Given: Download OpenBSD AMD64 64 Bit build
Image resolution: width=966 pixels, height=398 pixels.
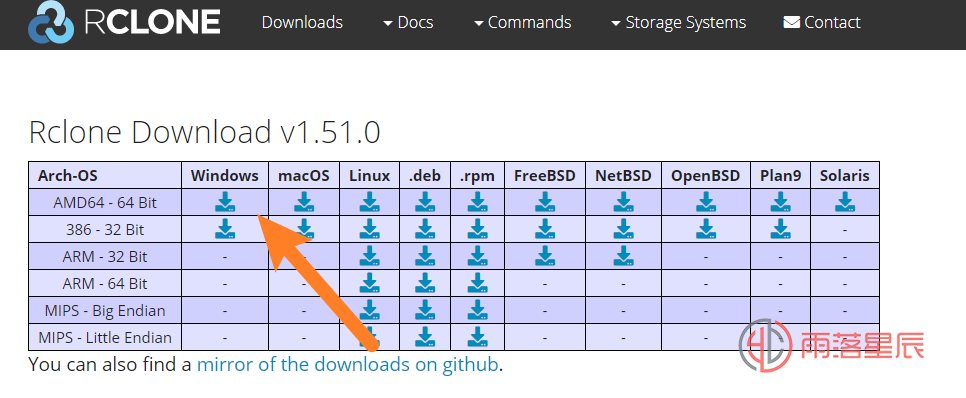Looking at the screenshot, I should point(706,202).
